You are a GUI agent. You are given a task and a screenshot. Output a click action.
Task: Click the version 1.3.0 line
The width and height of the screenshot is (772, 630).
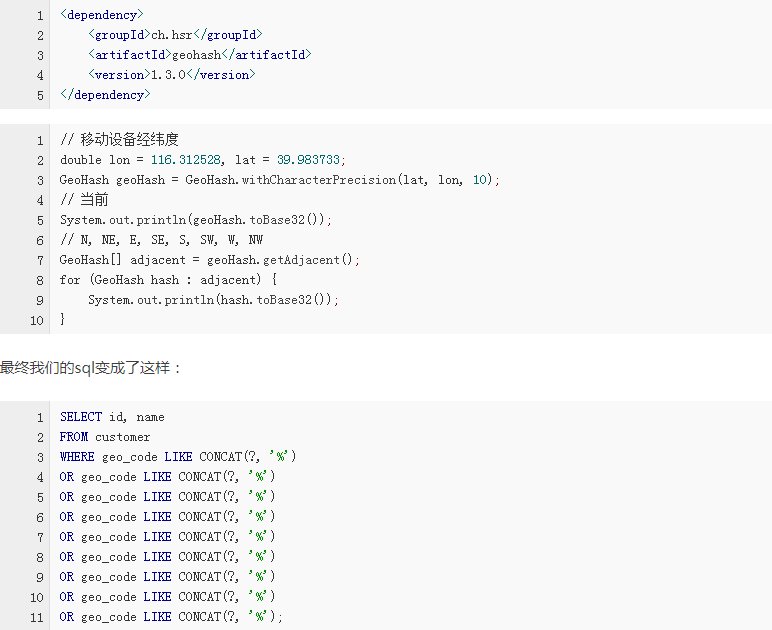(172, 75)
